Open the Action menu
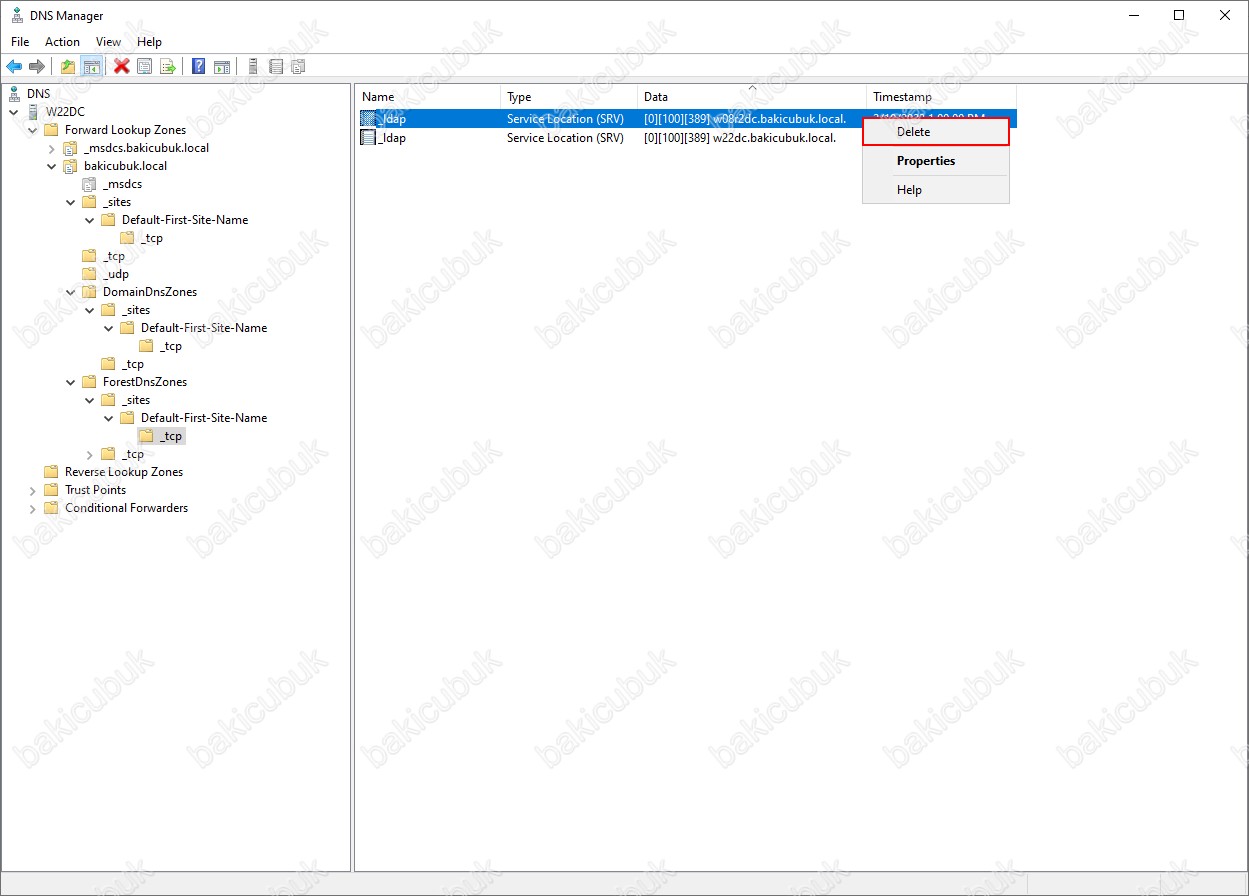This screenshot has height=896, width=1249. pos(62,42)
